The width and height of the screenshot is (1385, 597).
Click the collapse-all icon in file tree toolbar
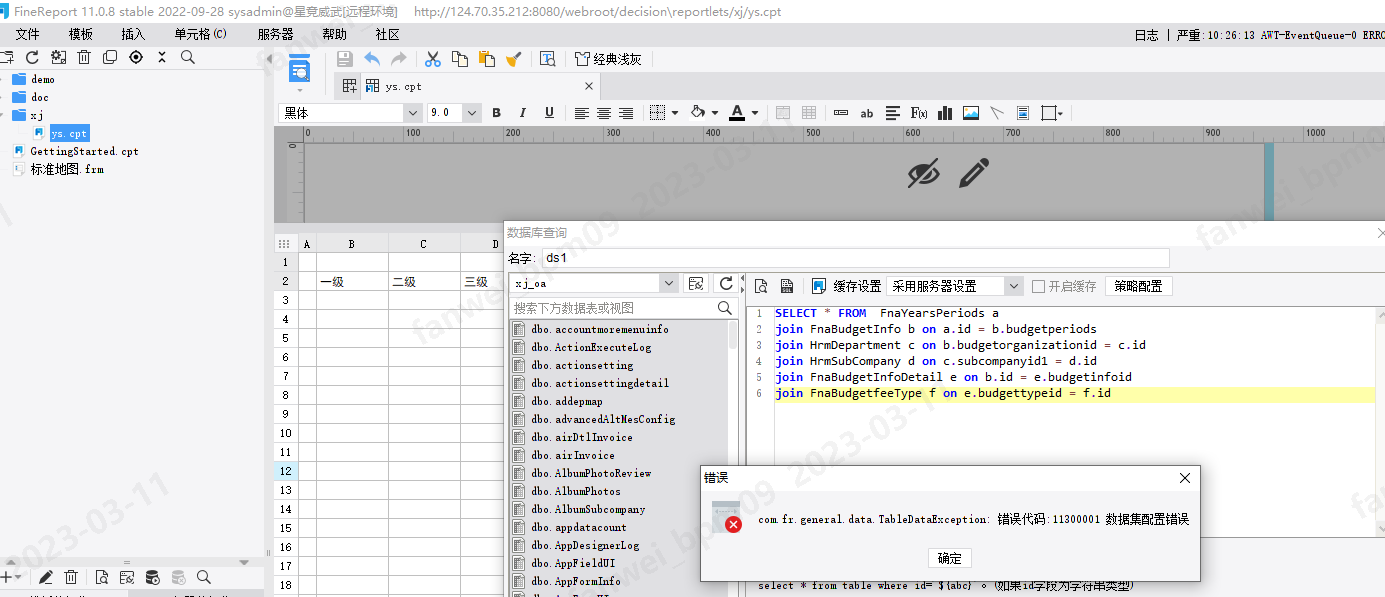pyautogui.click(x=162, y=58)
